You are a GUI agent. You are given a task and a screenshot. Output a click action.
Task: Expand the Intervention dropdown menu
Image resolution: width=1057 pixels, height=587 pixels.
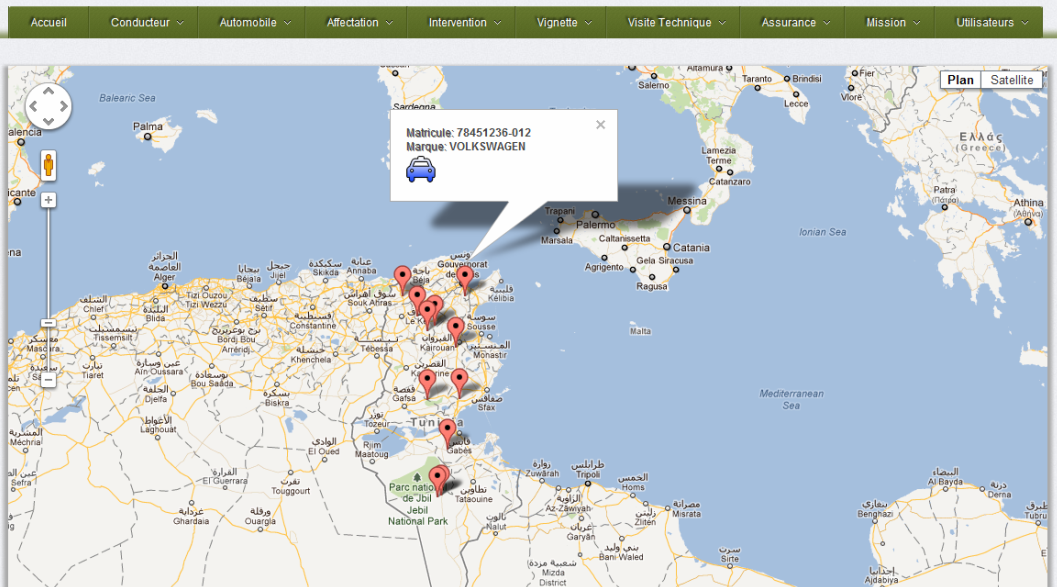(464, 22)
